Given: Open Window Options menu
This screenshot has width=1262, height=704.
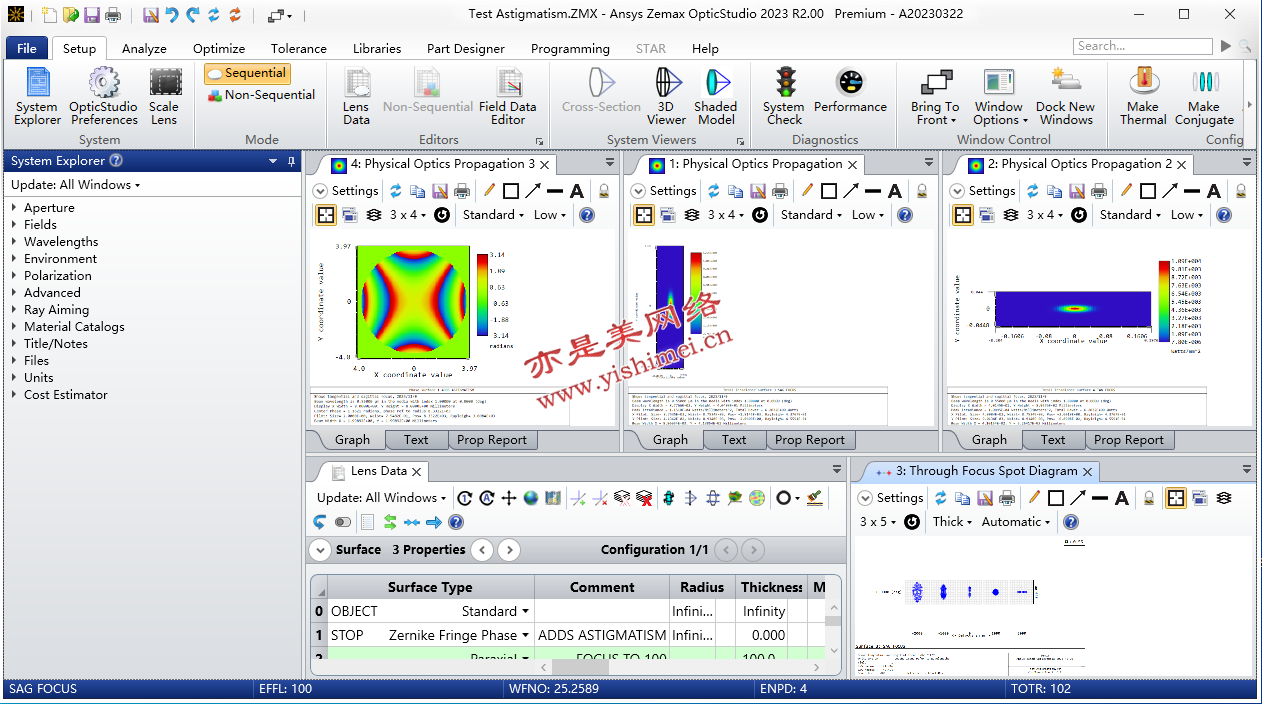Looking at the screenshot, I should click(x=998, y=97).
